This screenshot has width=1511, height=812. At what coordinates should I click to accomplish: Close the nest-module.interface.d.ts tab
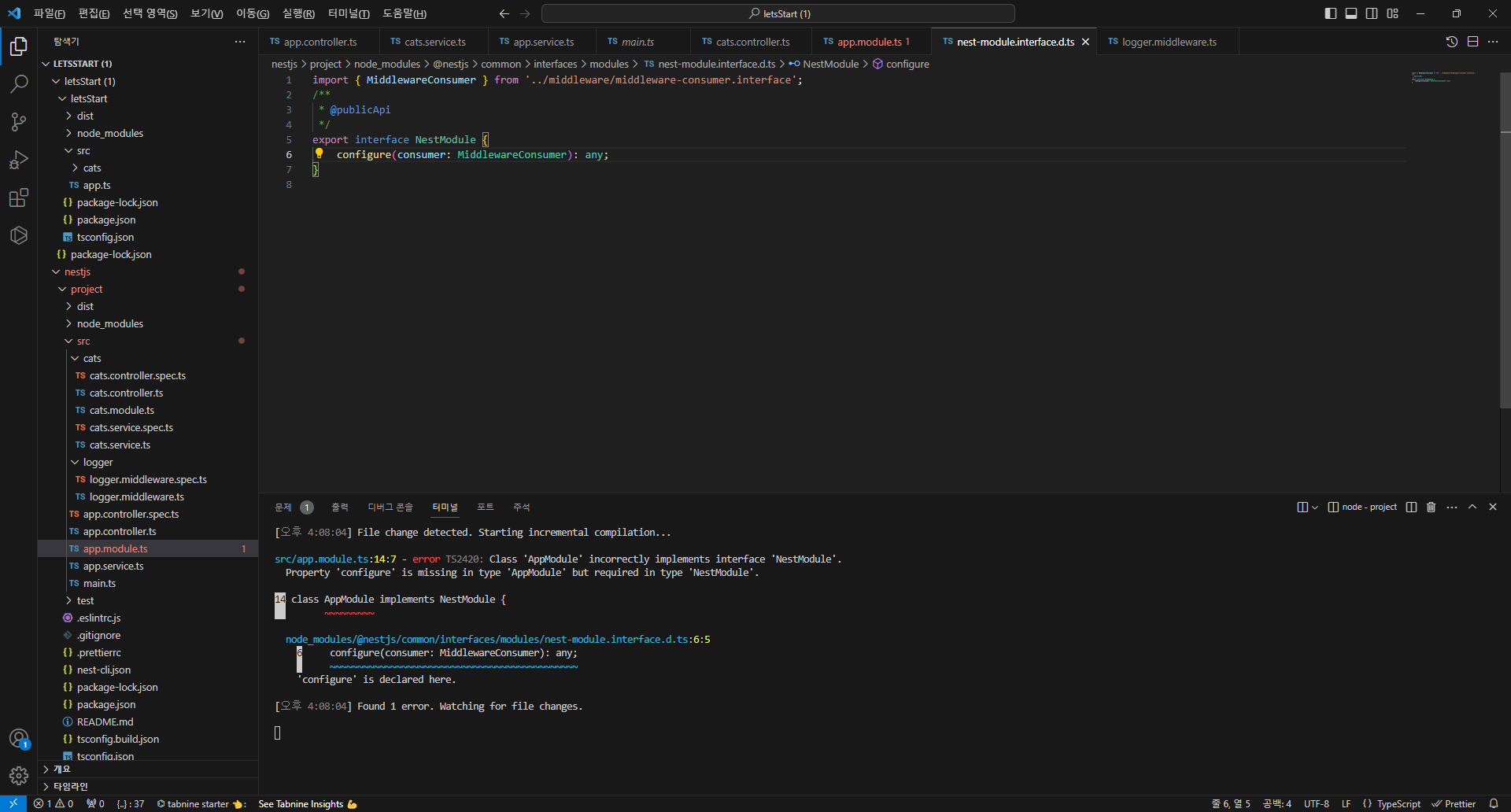1085,42
